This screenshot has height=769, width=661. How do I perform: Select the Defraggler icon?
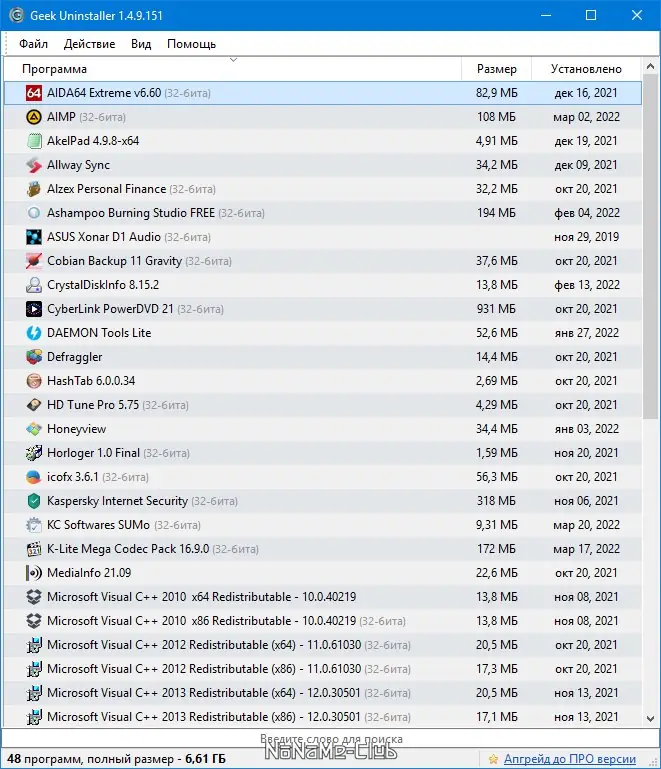(34, 357)
